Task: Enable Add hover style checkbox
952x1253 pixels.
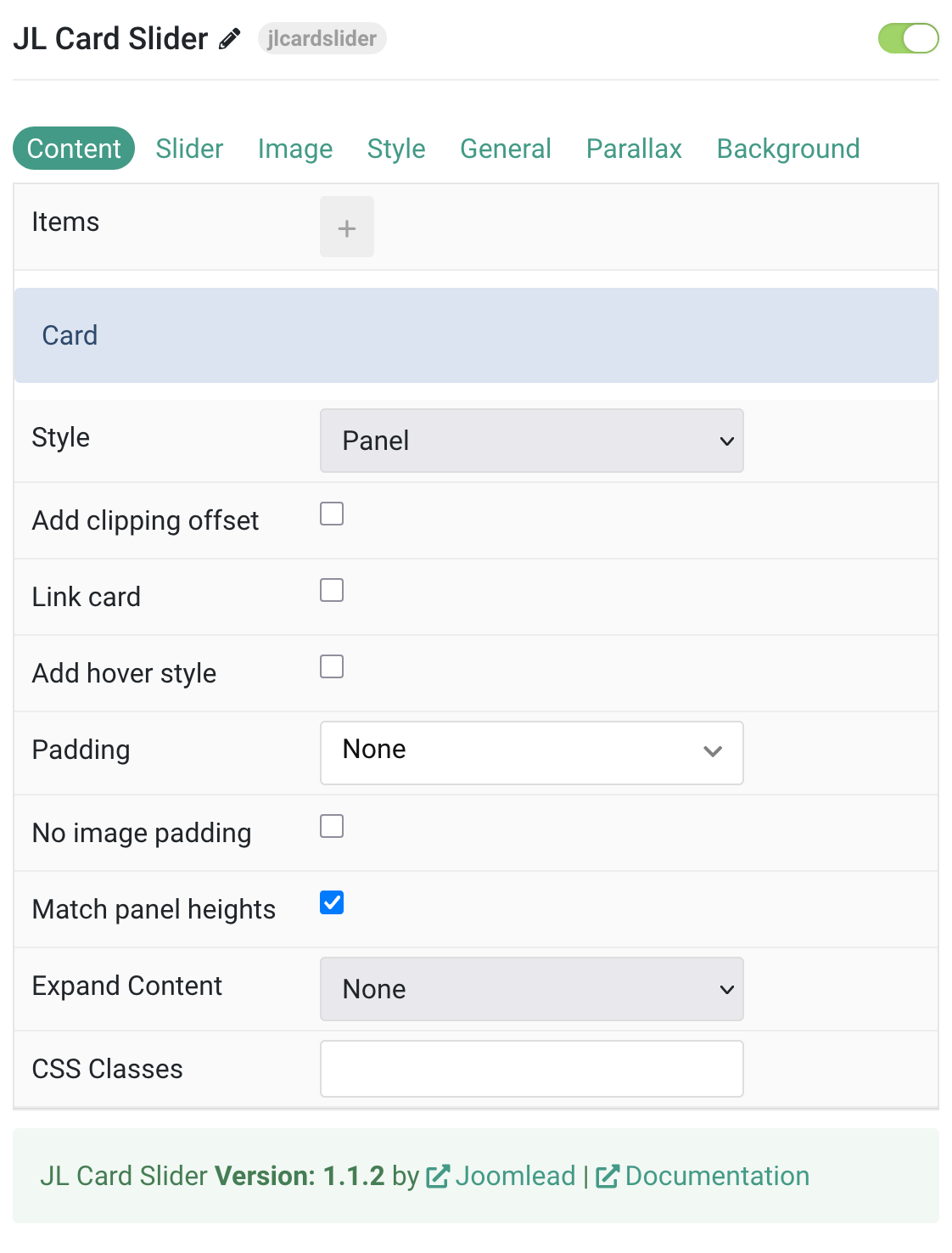Action: click(332, 666)
